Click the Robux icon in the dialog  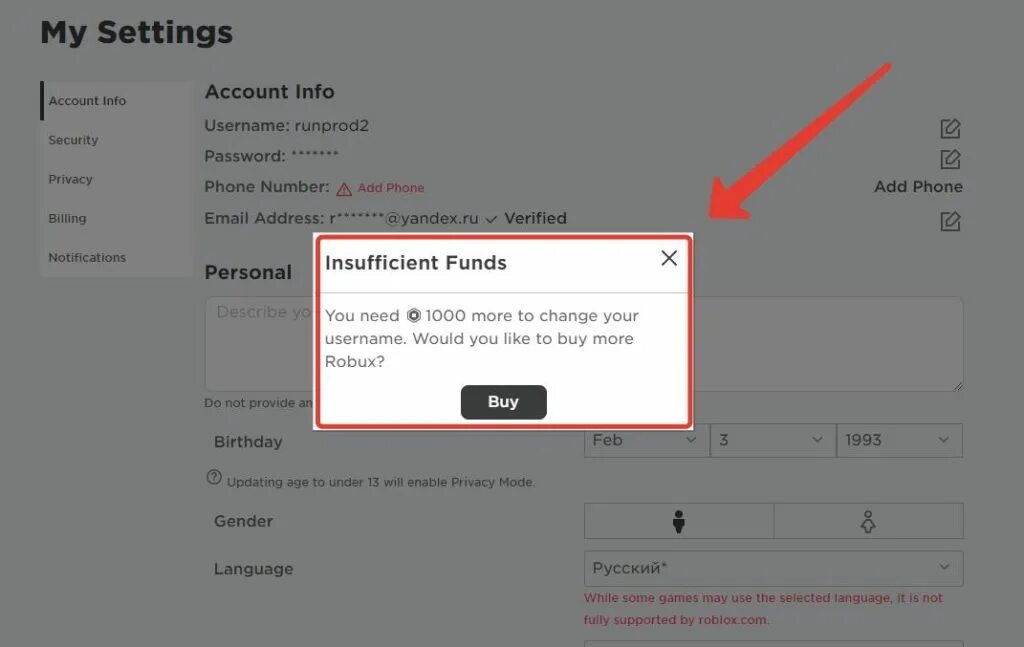click(x=413, y=316)
